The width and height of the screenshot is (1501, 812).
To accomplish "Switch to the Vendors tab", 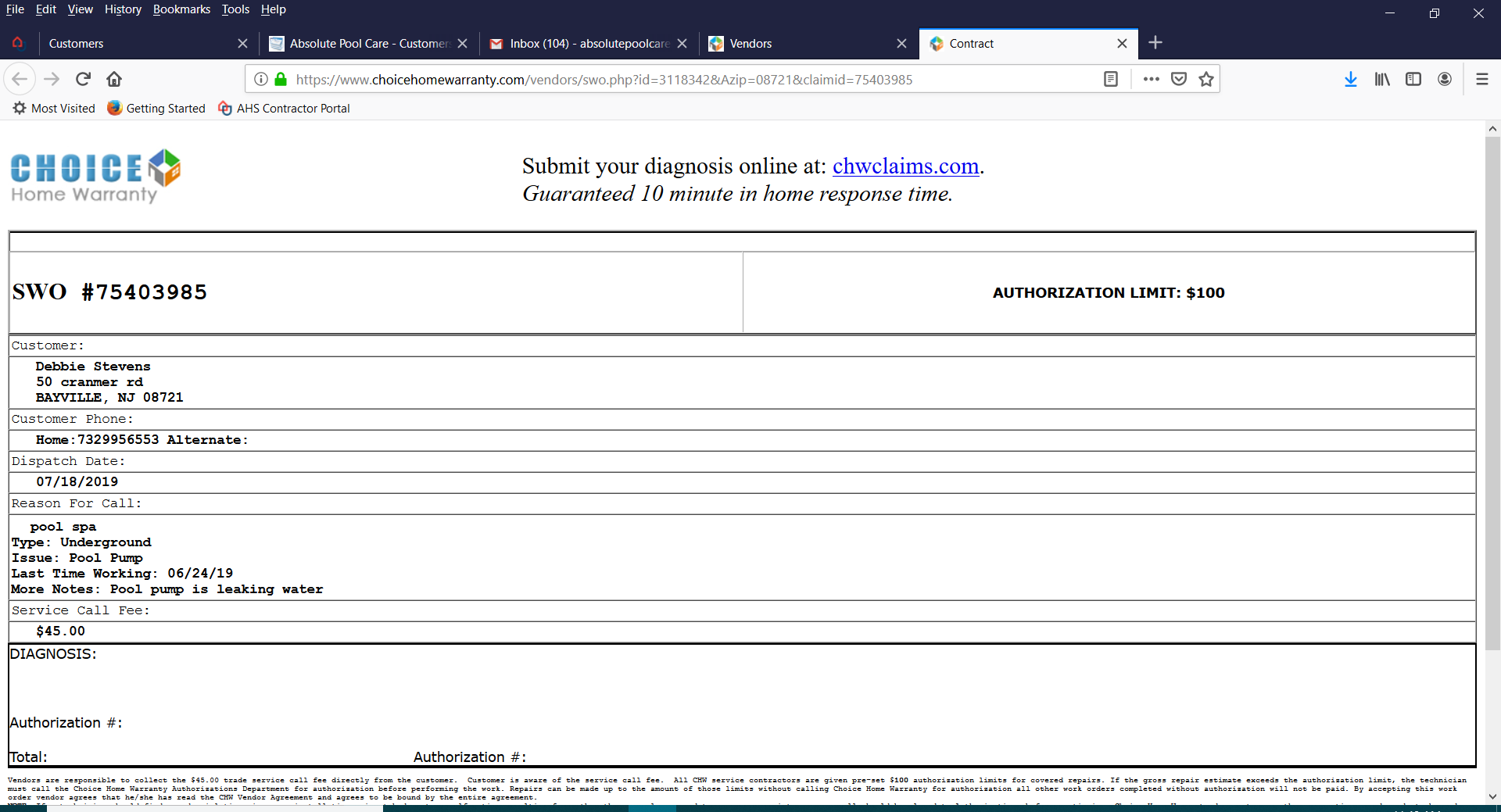I will [805, 44].
